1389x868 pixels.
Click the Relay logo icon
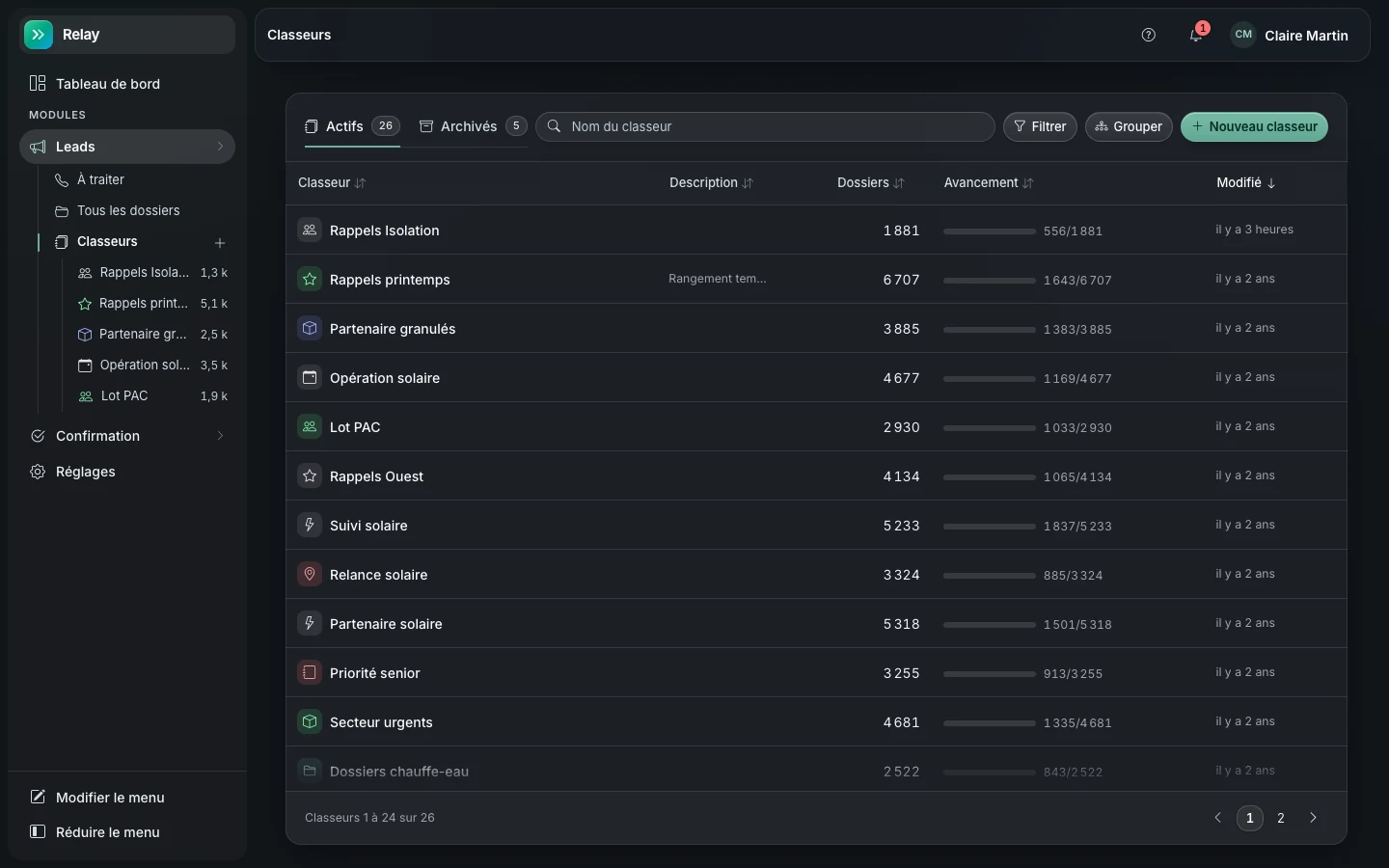tap(39, 35)
